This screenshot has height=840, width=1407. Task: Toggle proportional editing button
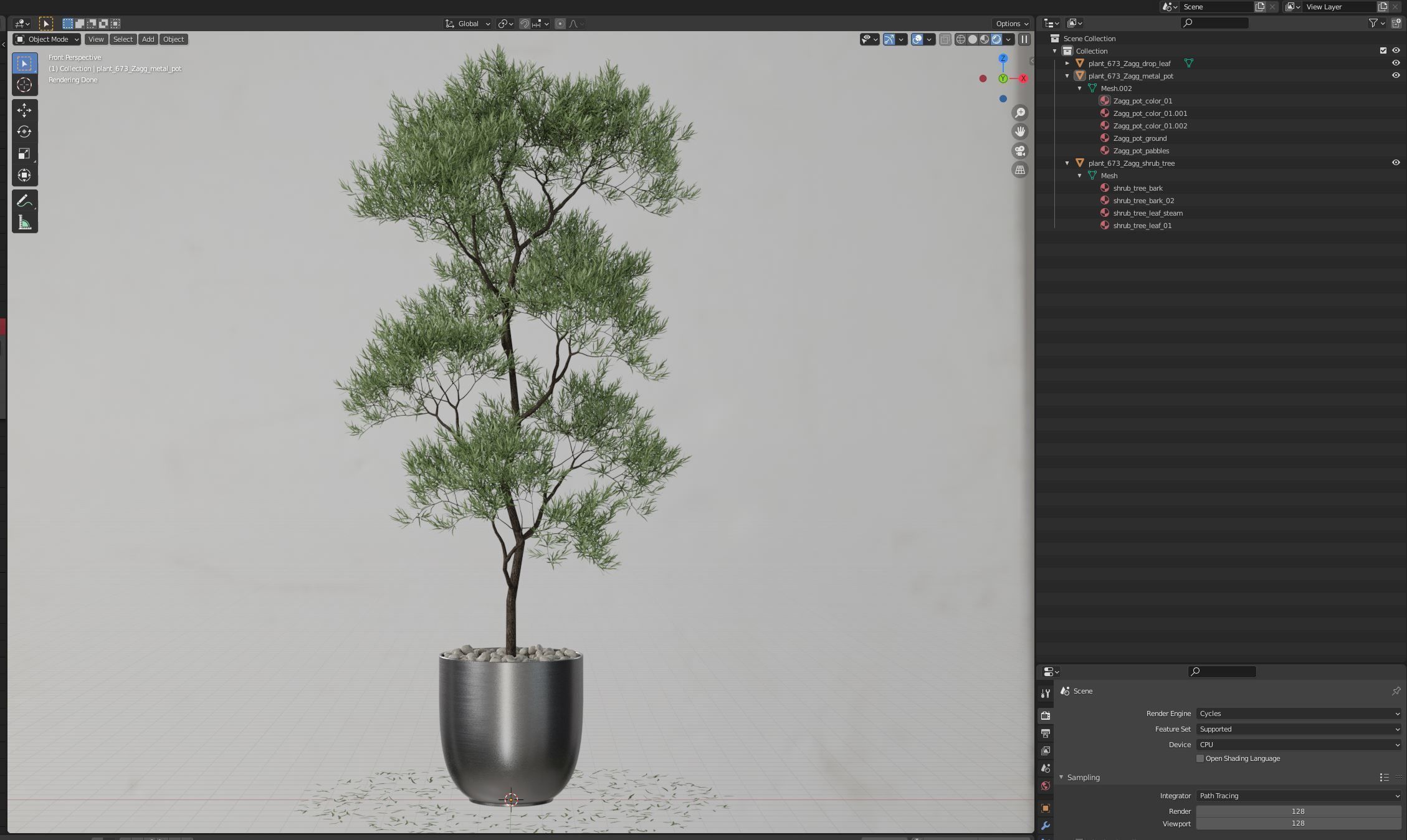560,24
